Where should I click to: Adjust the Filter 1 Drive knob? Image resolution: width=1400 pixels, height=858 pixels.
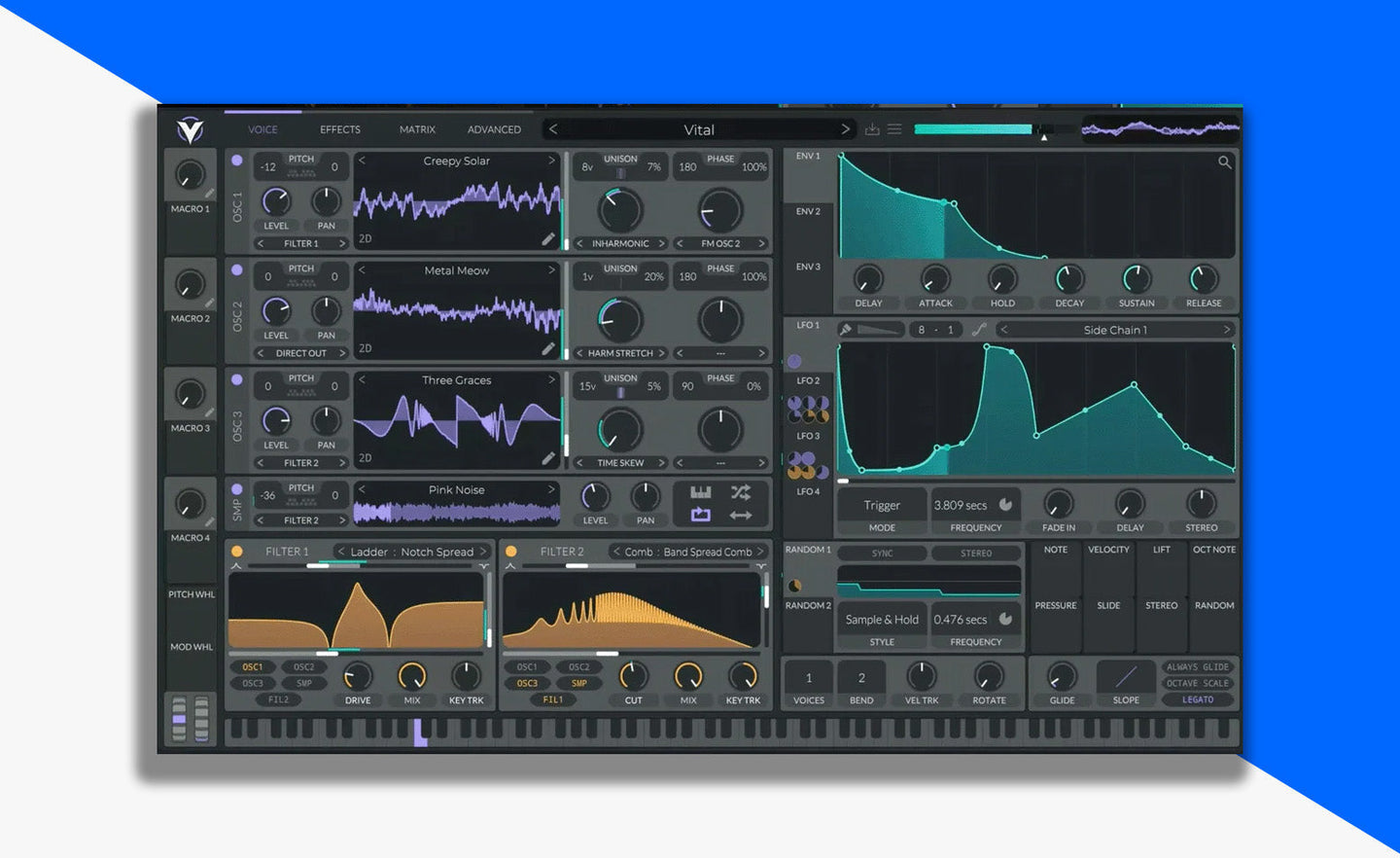click(358, 676)
